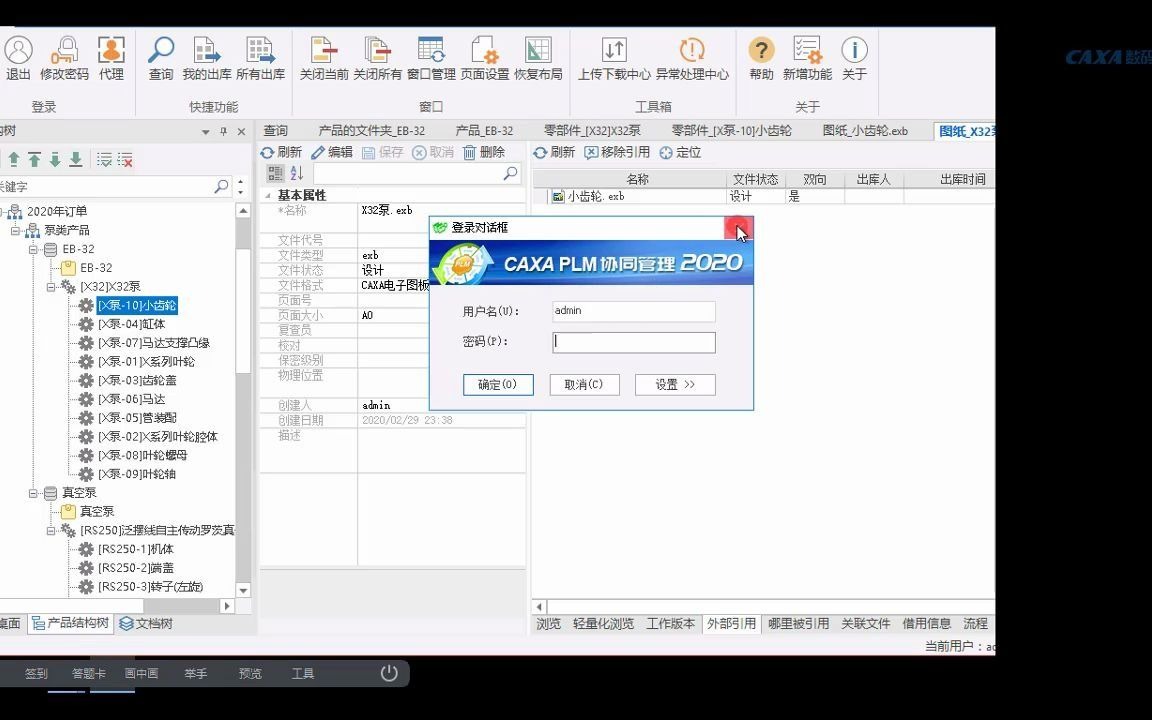Open 修改密码 change password tool
Viewport: 1152px width, 720px height.
tap(65, 58)
